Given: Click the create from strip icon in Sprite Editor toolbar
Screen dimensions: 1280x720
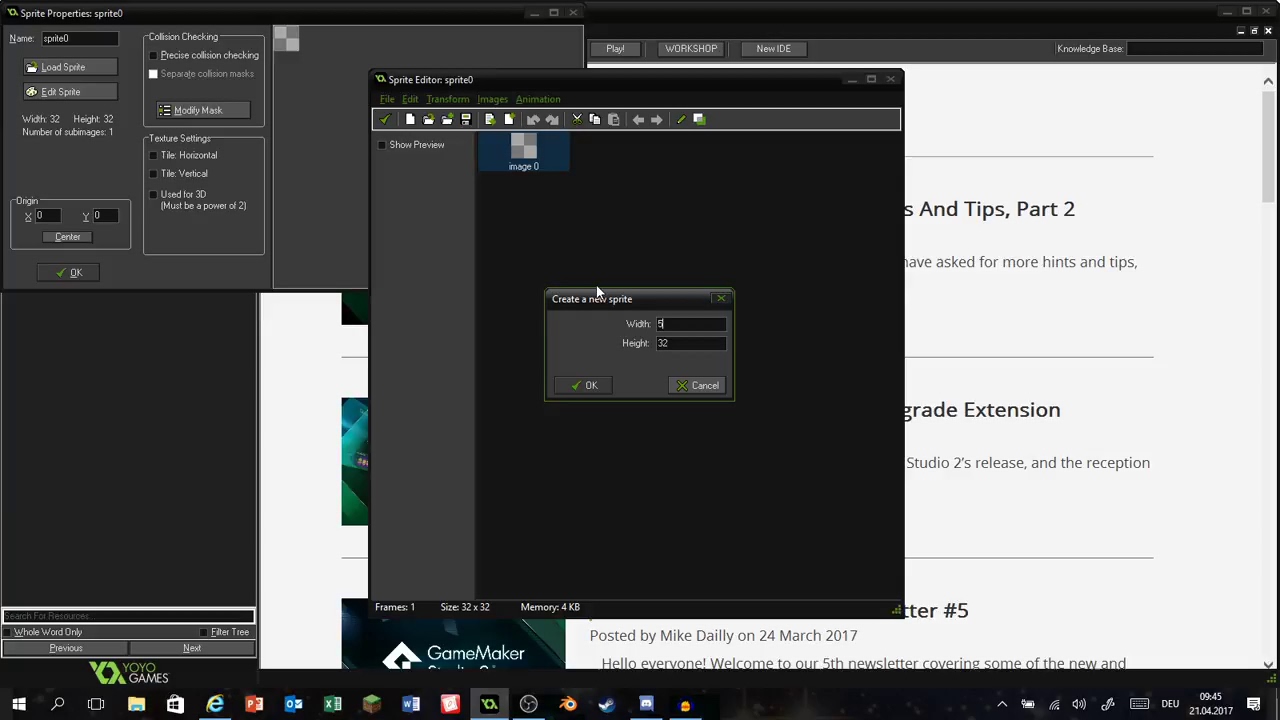Looking at the screenshot, I should (x=490, y=120).
